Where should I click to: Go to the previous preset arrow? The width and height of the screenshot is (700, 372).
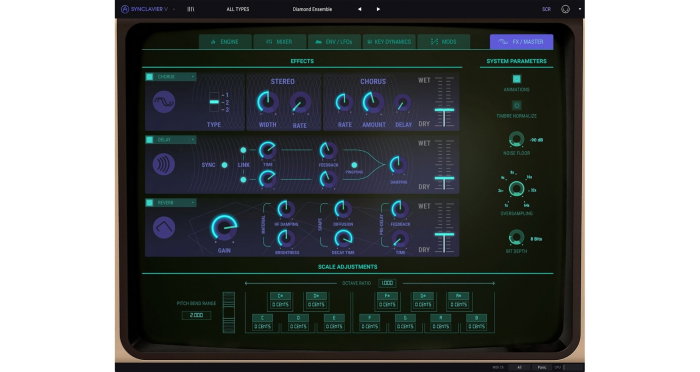(x=359, y=9)
